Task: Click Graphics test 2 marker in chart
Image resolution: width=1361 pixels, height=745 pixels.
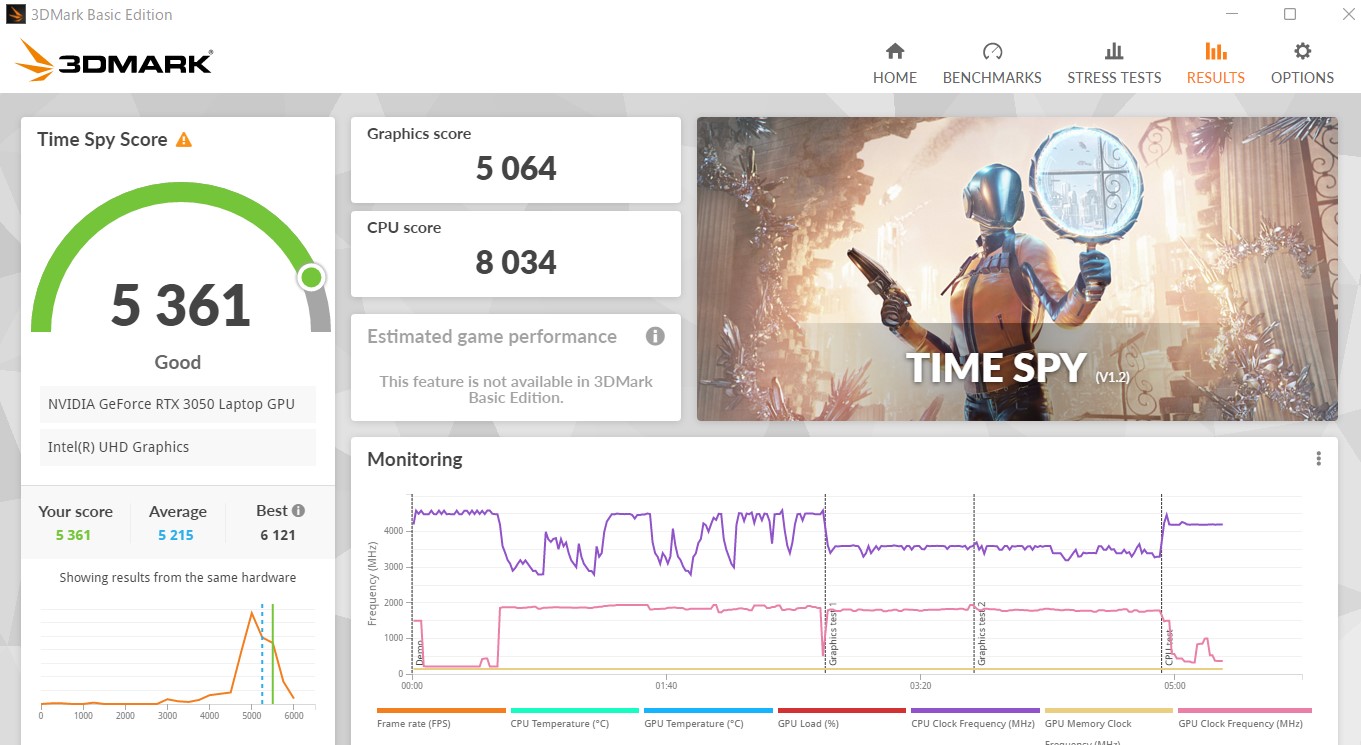Action: pos(982,635)
